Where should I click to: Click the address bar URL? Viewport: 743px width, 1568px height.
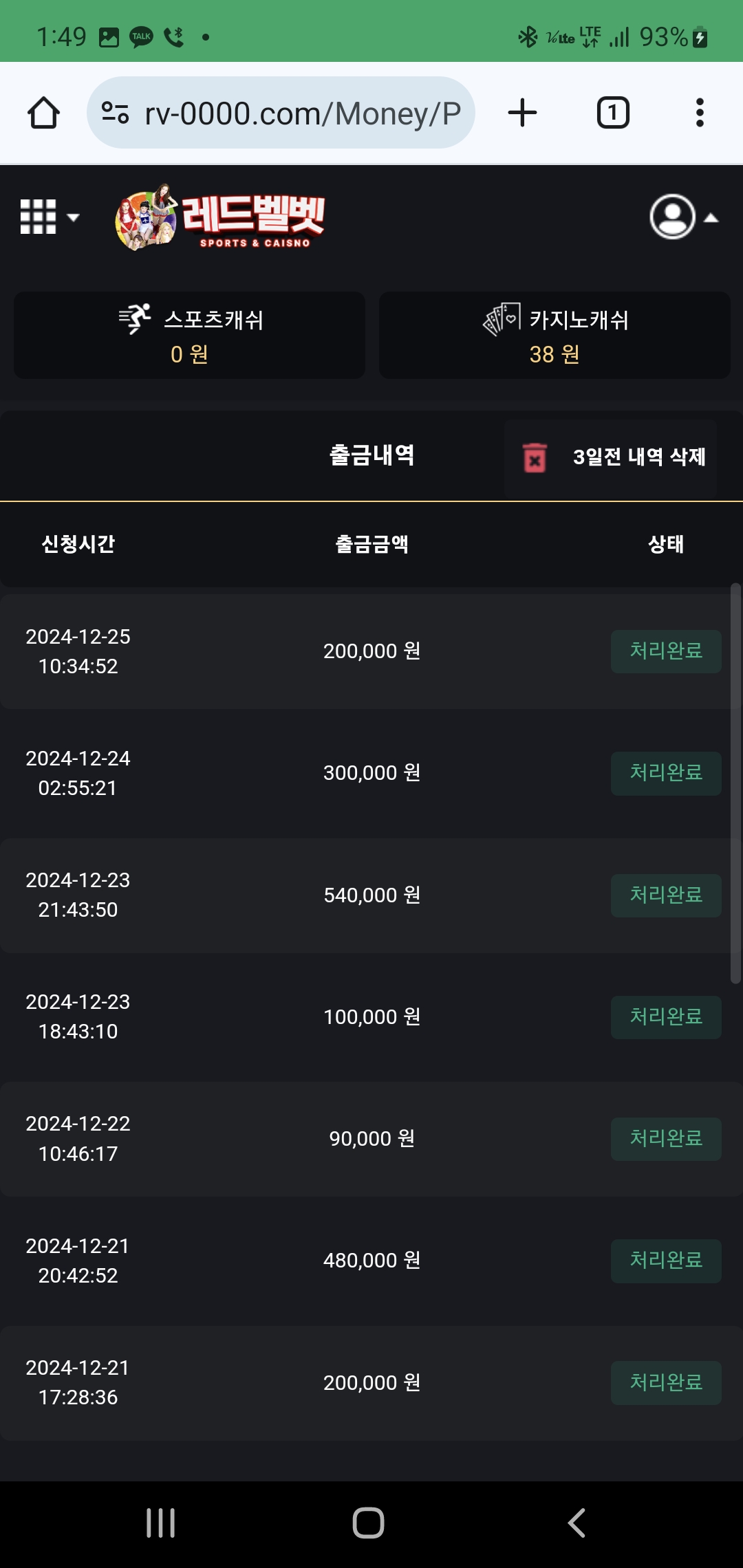303,113
